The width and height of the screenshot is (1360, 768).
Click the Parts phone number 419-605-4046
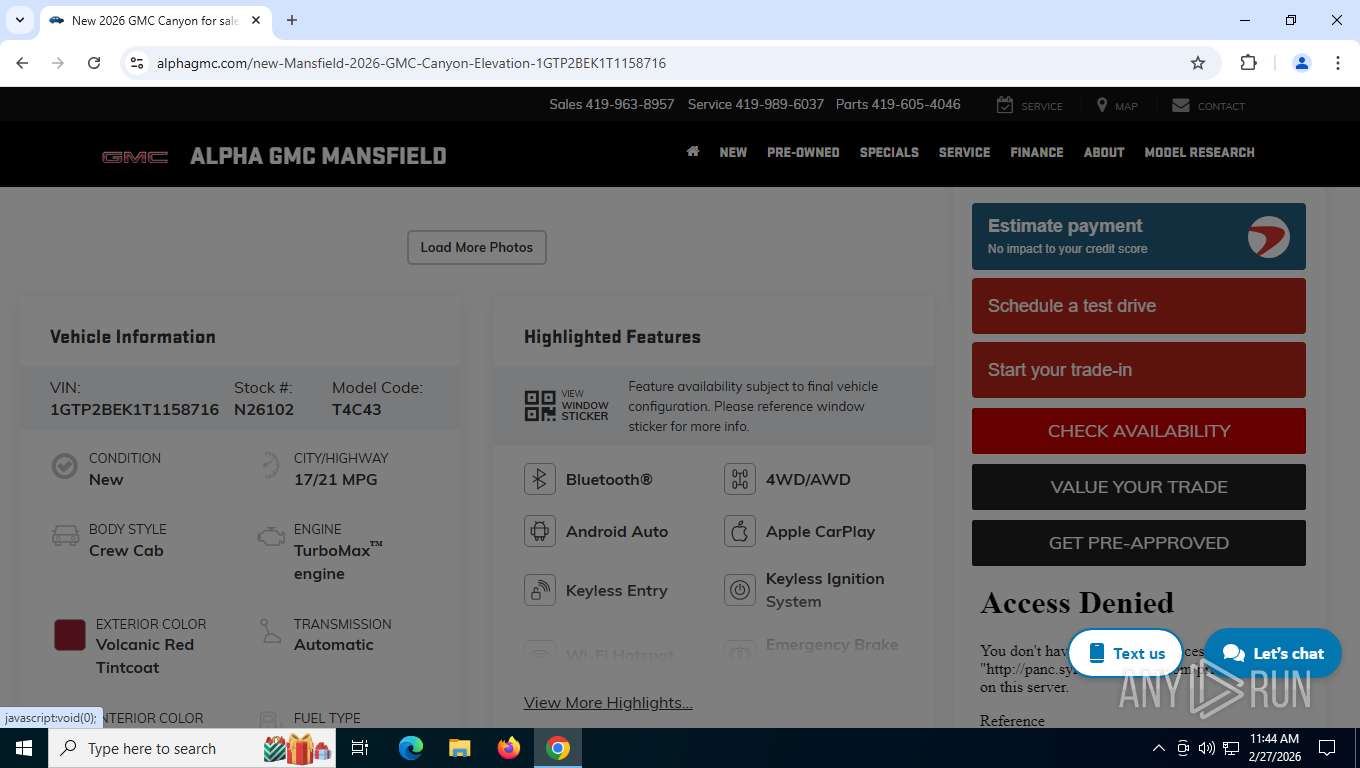[x=916, y=104]
